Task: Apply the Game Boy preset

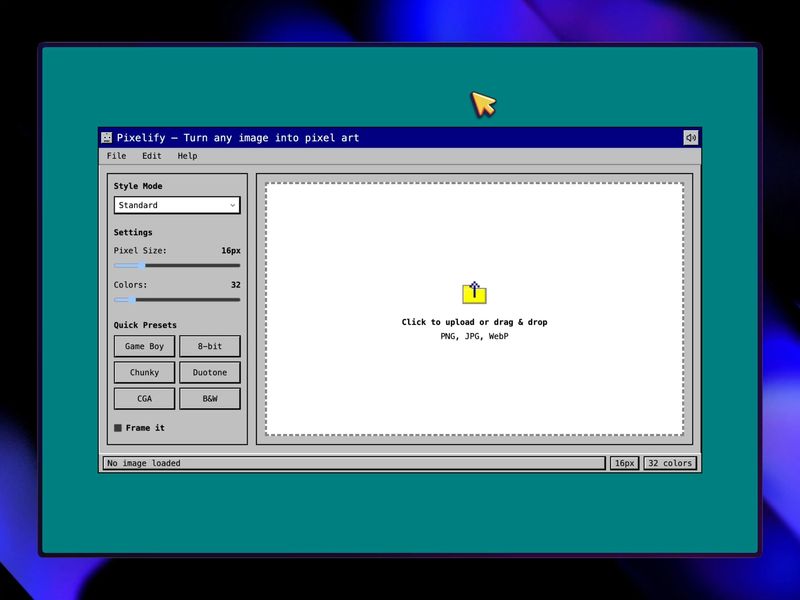Action: pyautogui.click(x=144, y=346)
